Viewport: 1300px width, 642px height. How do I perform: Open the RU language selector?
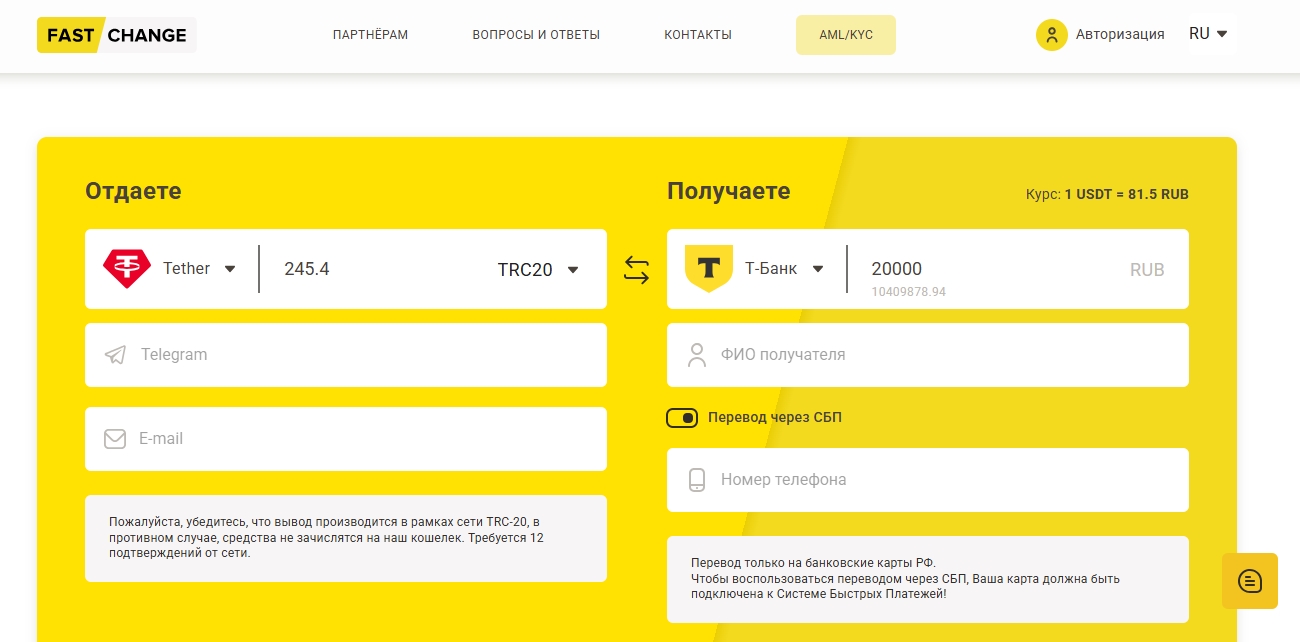(x=1208, y=34)
